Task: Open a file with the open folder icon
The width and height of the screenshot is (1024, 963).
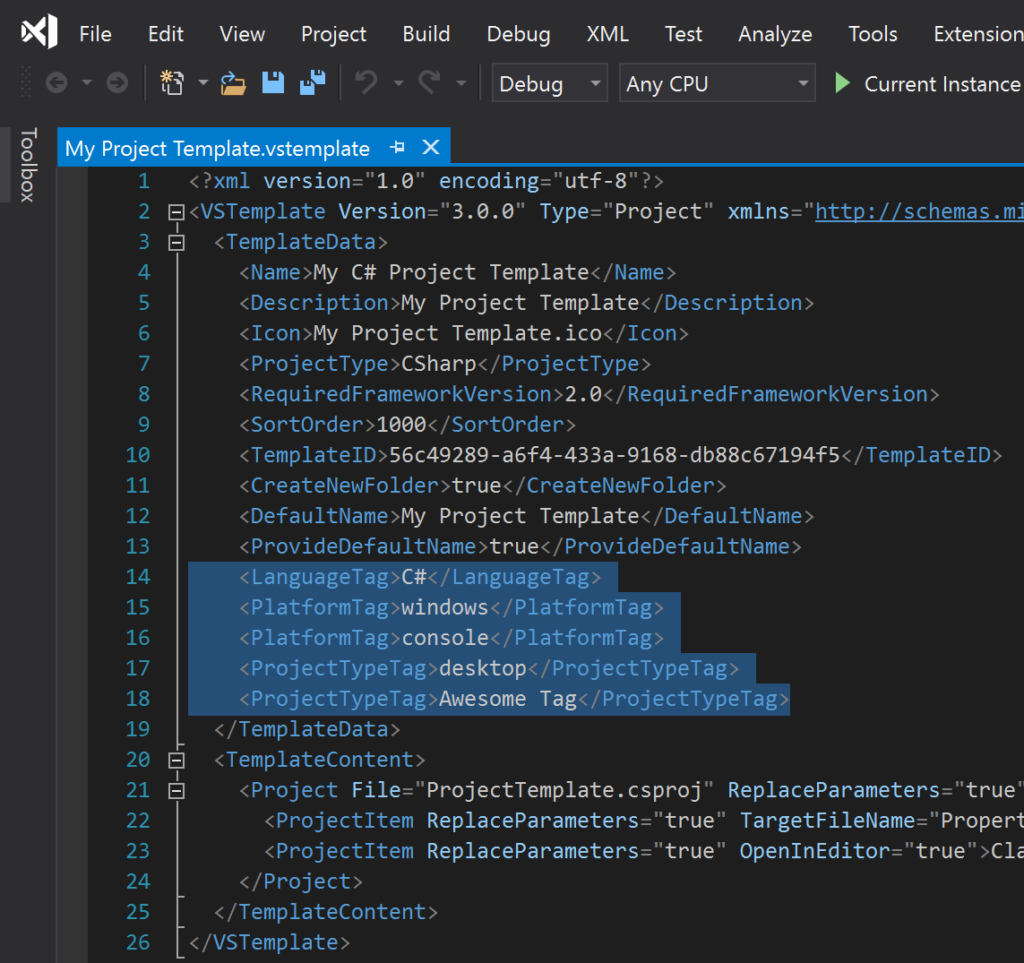Action: [x=233, y=83]
